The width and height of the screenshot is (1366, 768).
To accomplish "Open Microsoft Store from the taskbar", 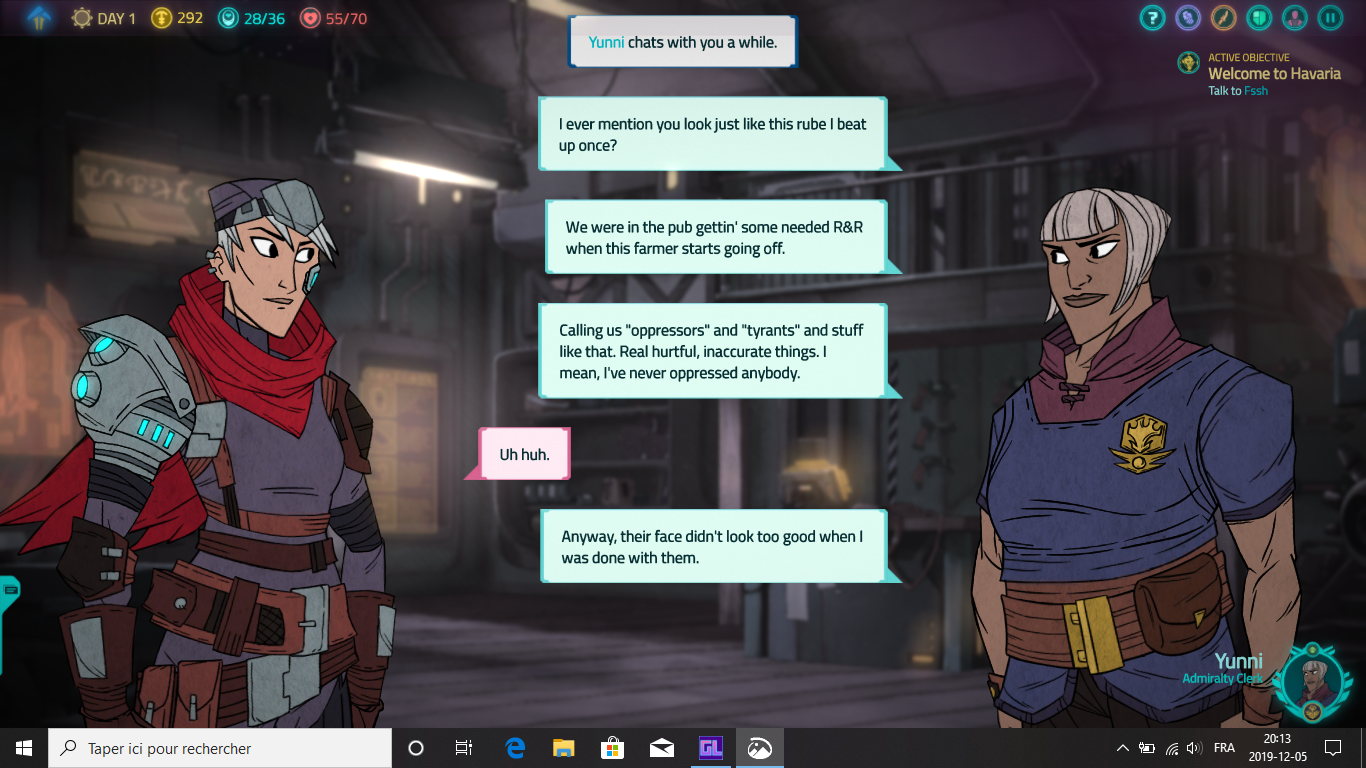I will [612, 748].
